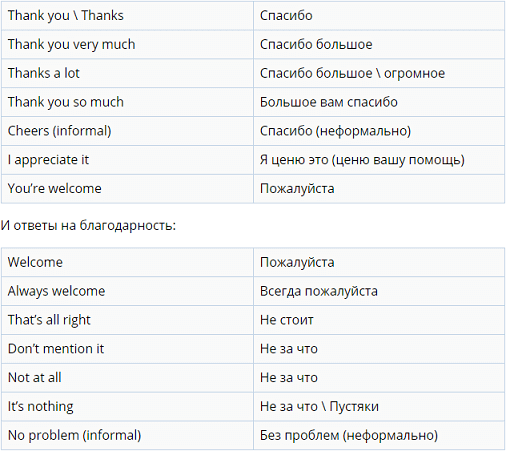Click the 'Thanks a lot' cell
Viewport: 506px width, 451px height.
(x=127, y=73)
